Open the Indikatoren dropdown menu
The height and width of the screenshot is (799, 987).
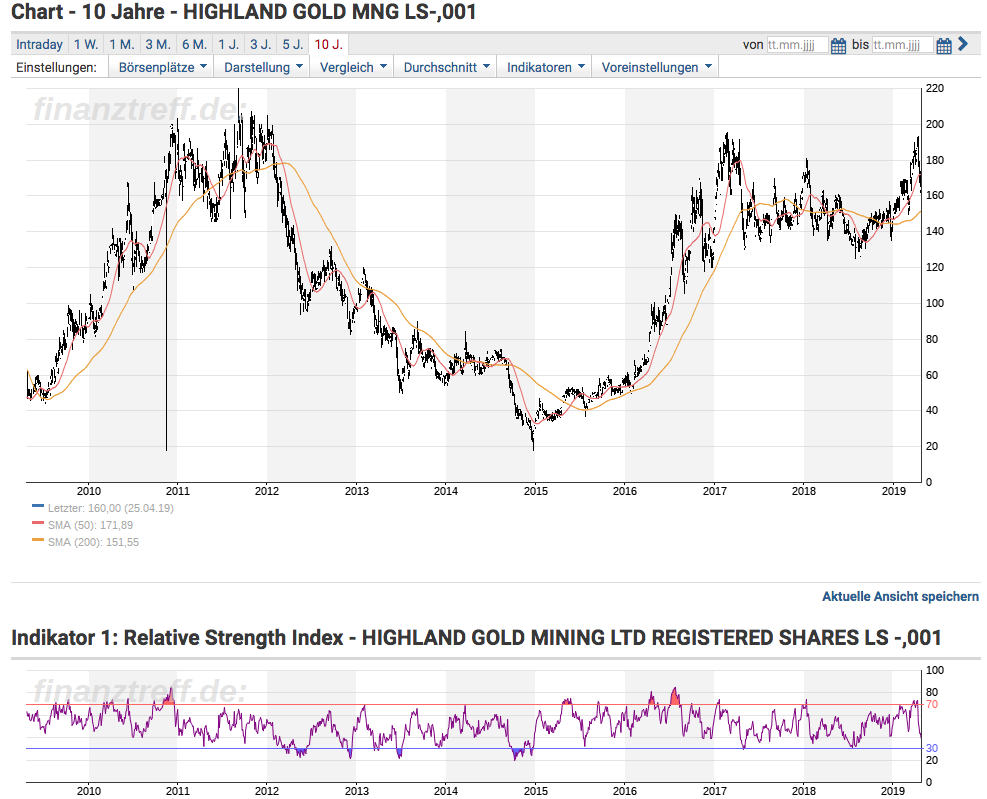click(x=545, y=67)
